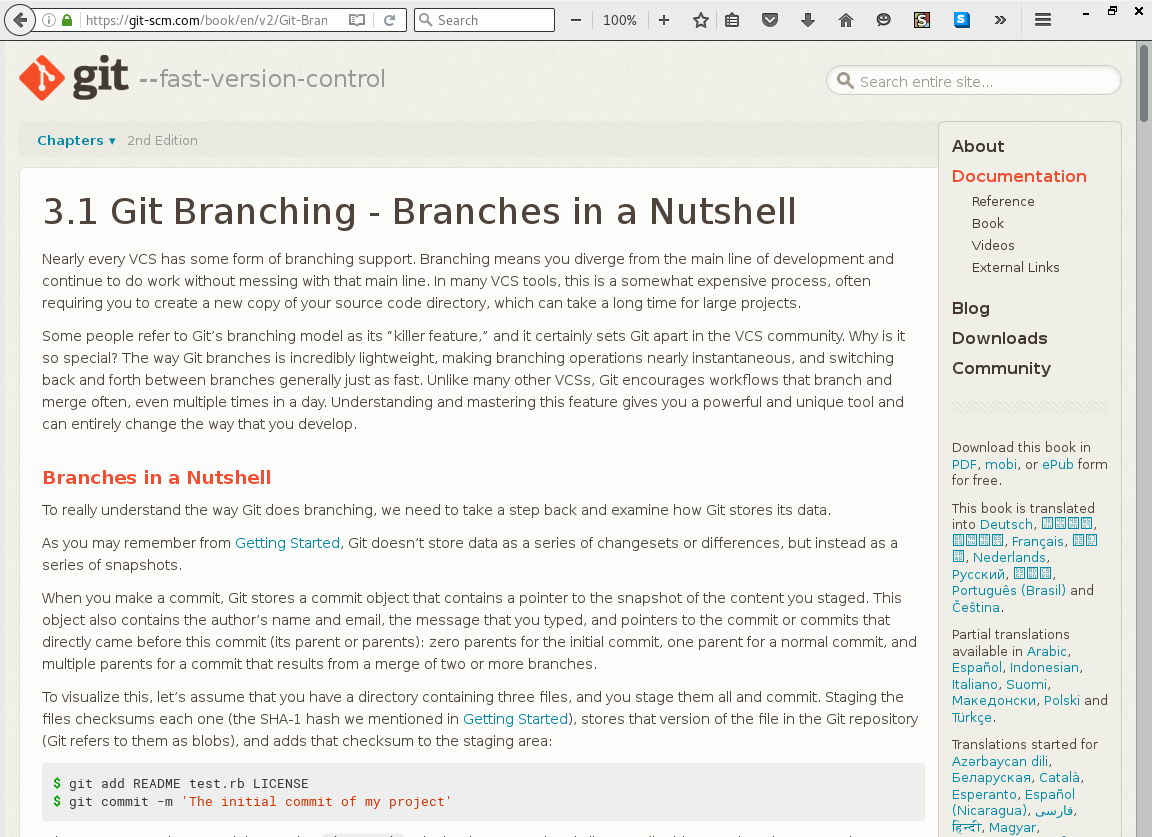1152x837 pixels.
Task: Expand more toolbar tools chevron
Action: click(x=1000, y=20)
